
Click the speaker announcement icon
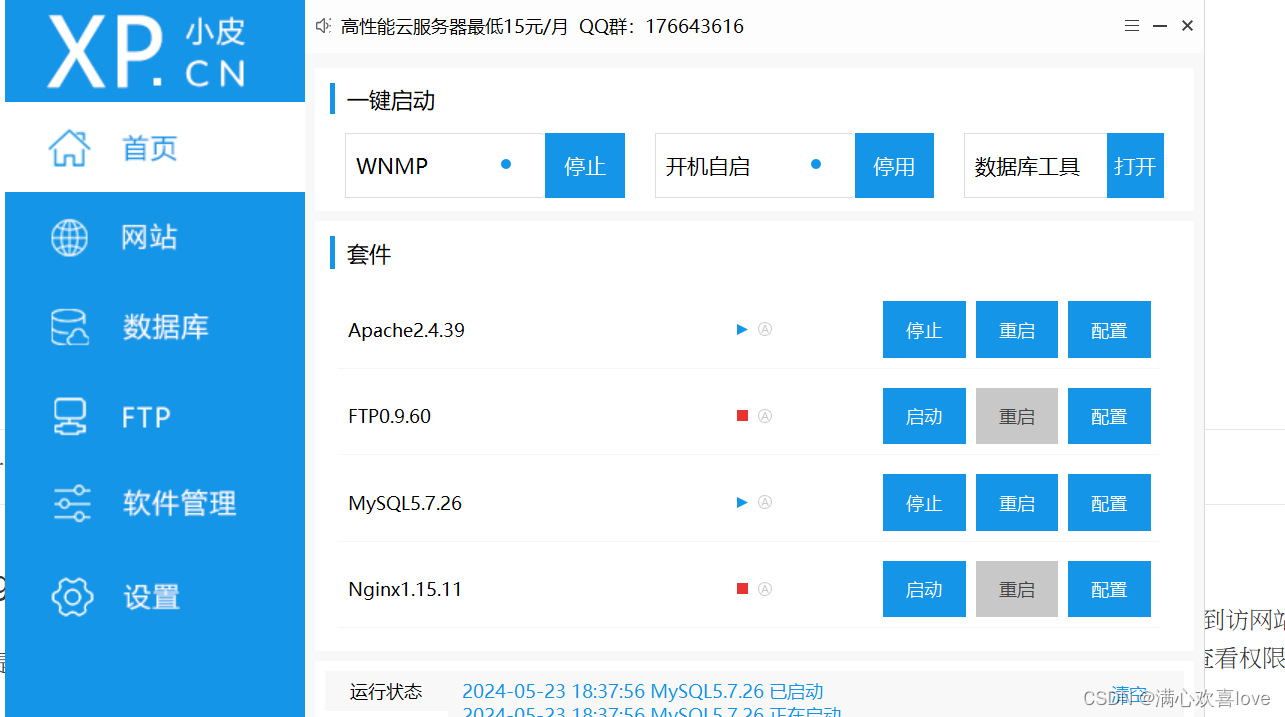click(x=323, y=26)
